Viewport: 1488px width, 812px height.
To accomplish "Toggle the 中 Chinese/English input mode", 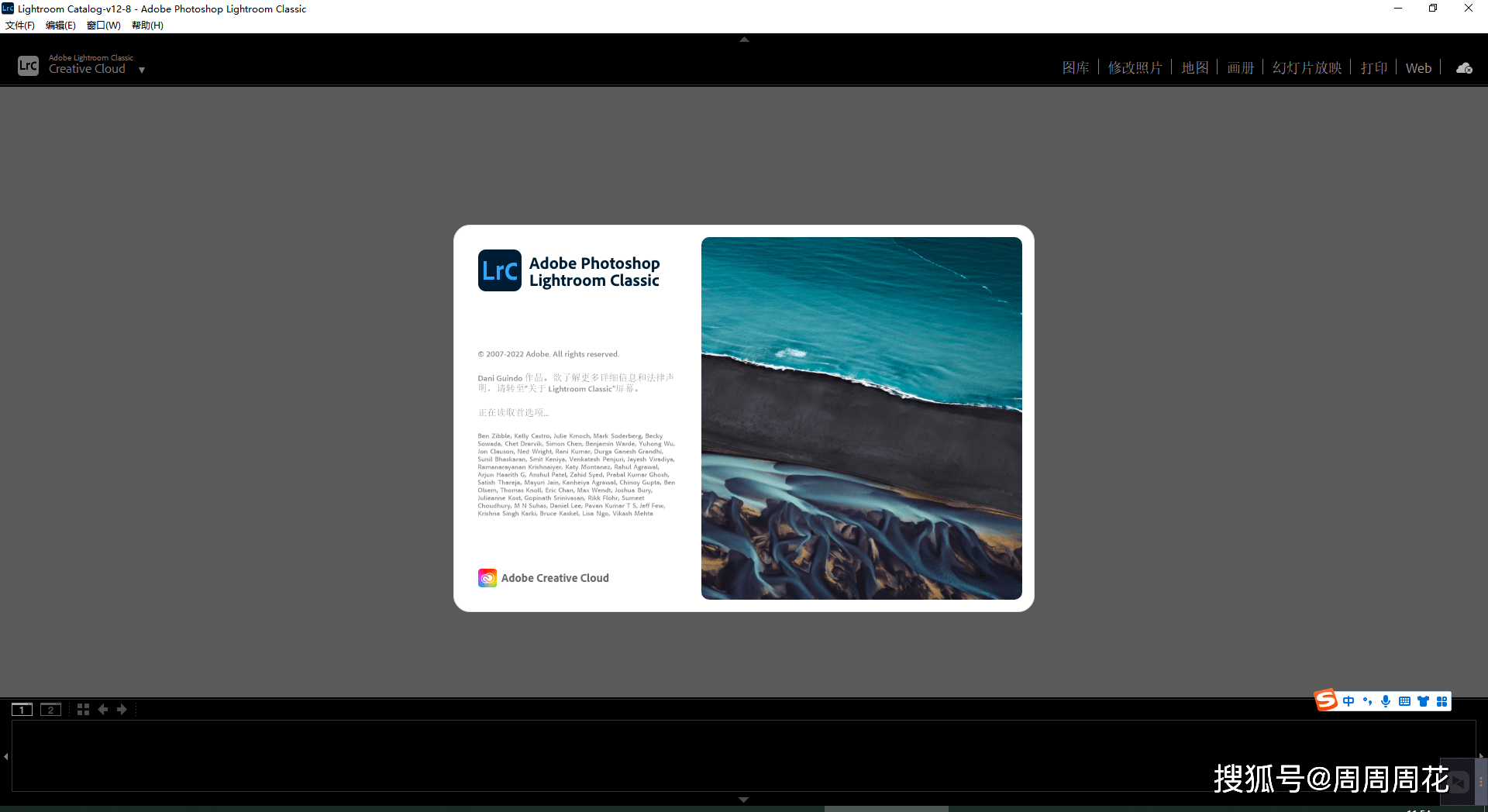I will [x=1348, y=701].
